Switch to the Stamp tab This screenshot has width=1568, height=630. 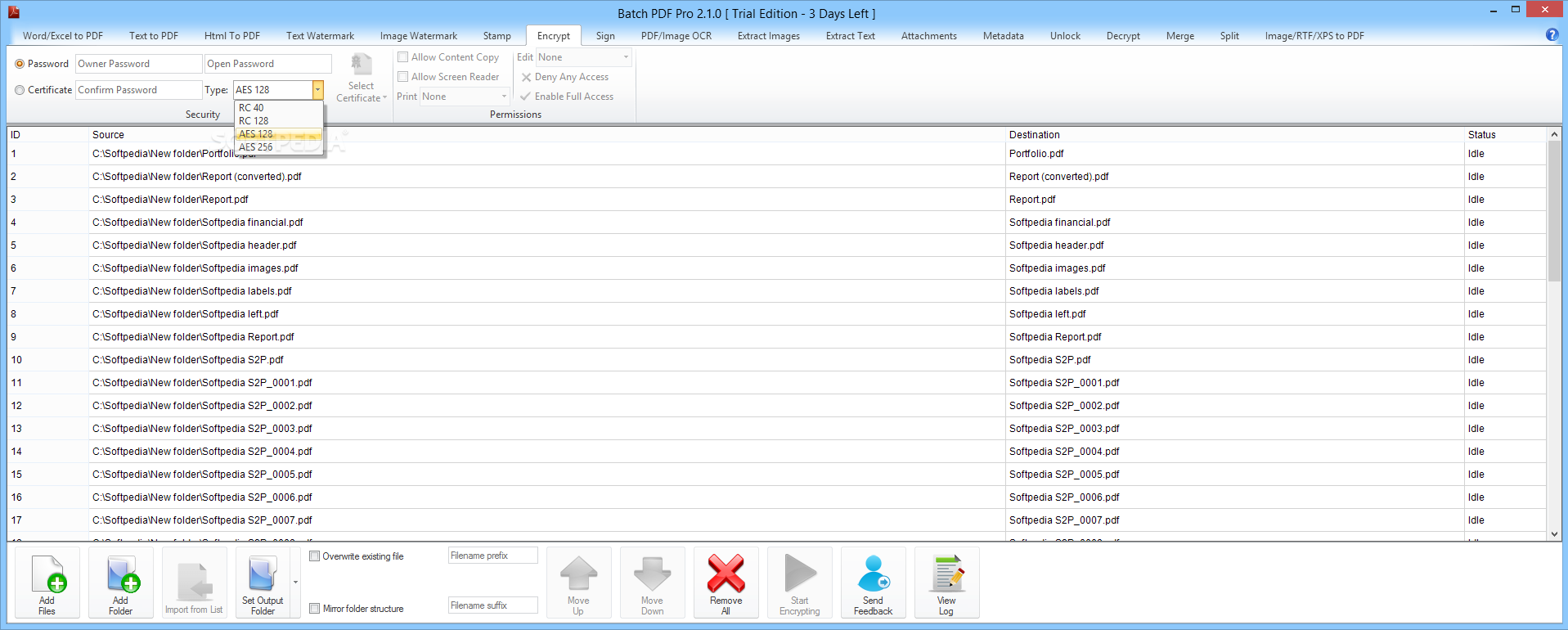pyautogui.click(x=496, y=36)
